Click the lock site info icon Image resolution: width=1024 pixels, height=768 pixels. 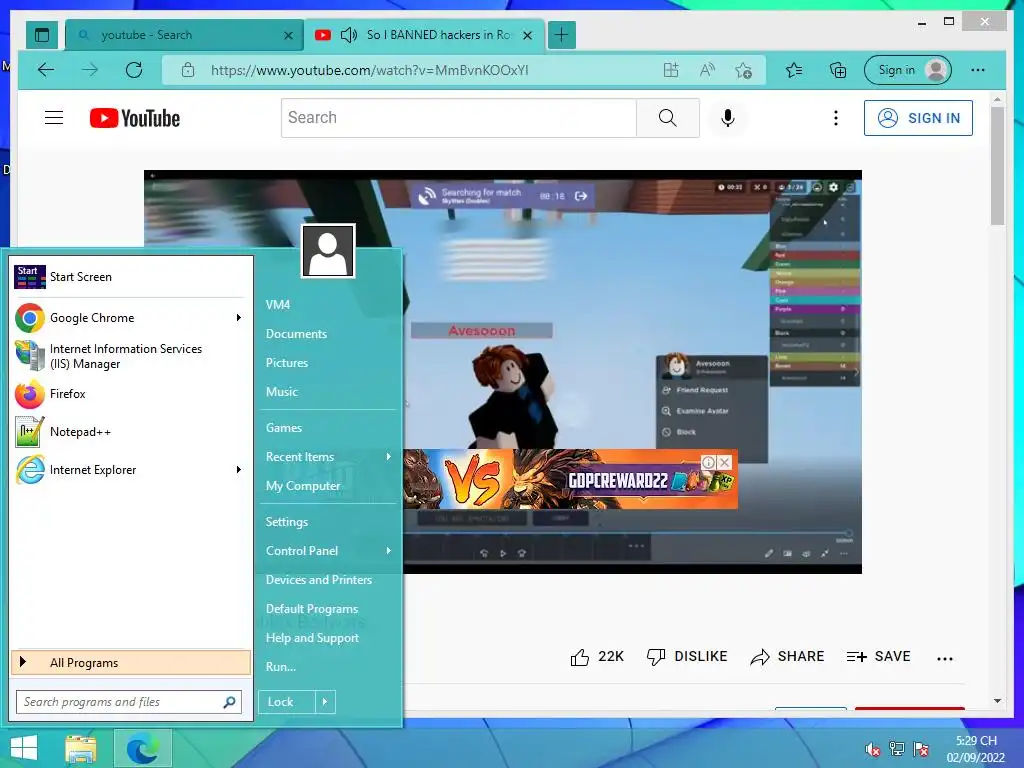[188, 70]
